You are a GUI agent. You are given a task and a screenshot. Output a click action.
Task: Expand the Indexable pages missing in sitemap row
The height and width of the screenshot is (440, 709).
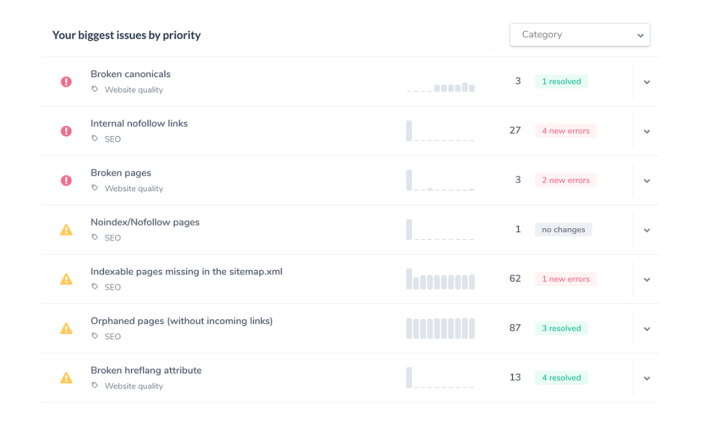647,279
